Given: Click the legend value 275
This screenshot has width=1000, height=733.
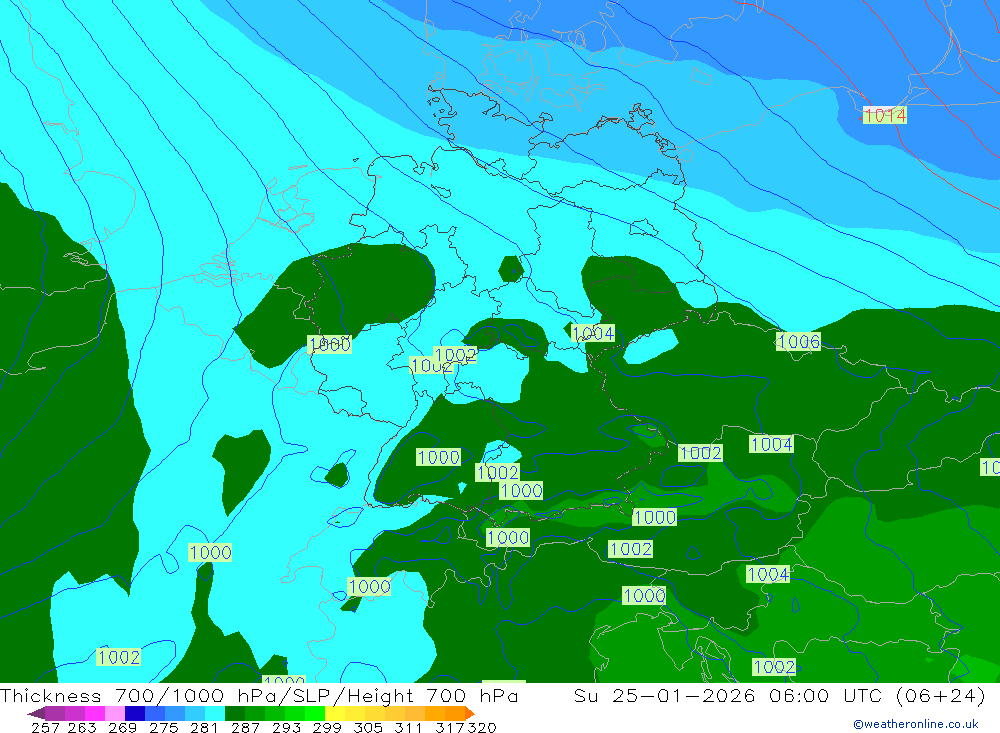Looking at the screenshot, I should 163,727.
